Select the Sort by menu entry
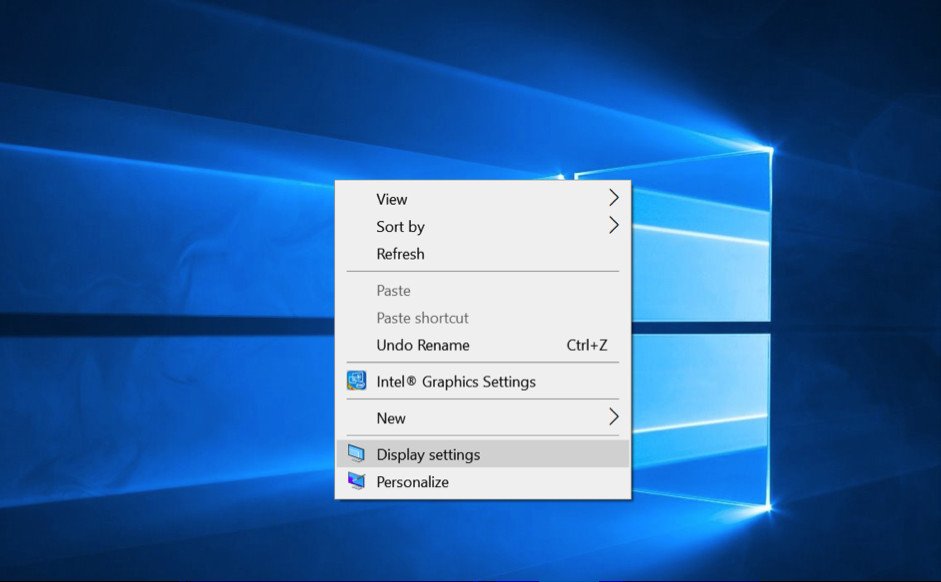 click(400, 227)
